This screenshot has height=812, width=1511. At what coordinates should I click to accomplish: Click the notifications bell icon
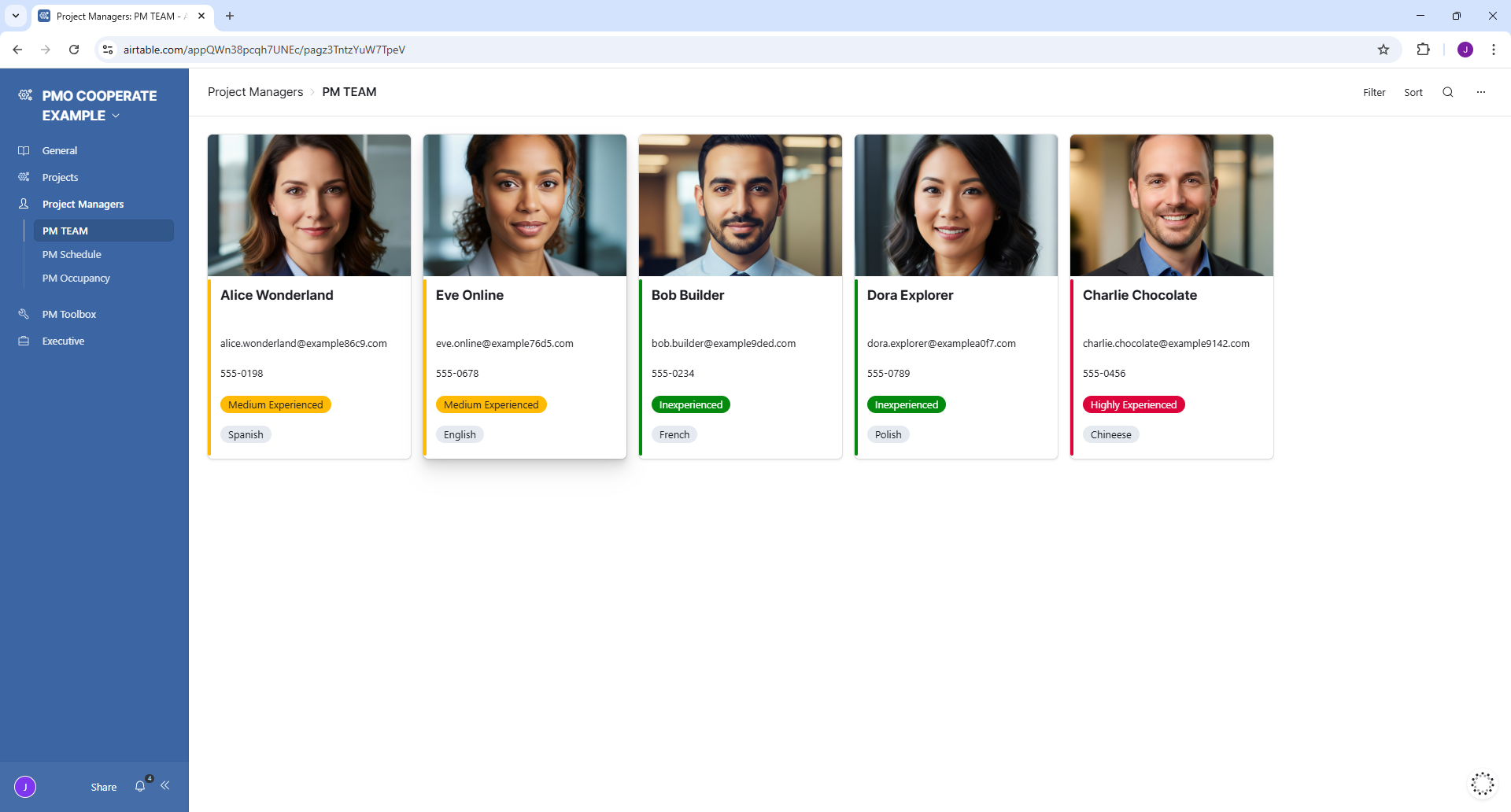pos(140,786)
